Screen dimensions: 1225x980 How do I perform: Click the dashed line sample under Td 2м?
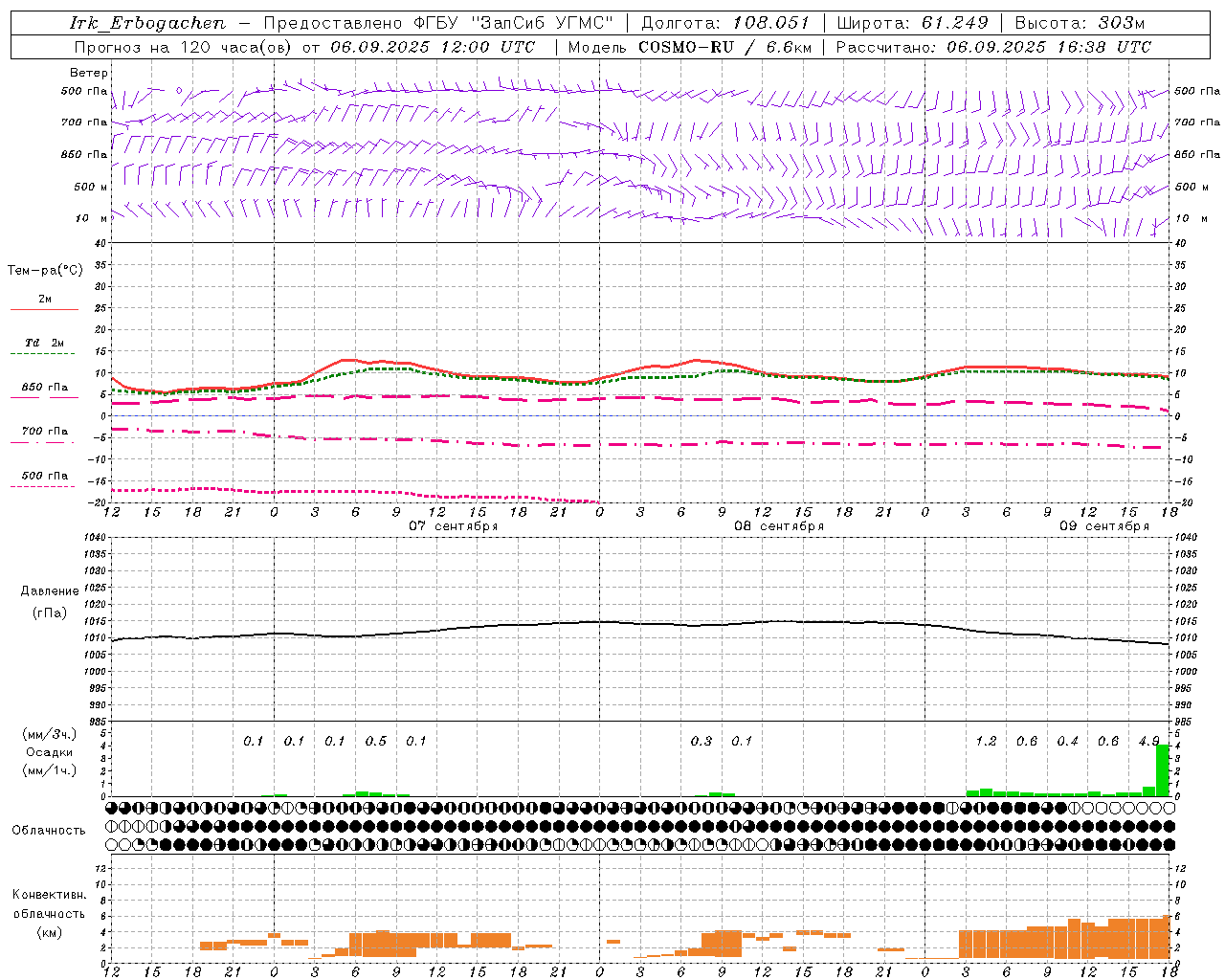click(42, 354)
